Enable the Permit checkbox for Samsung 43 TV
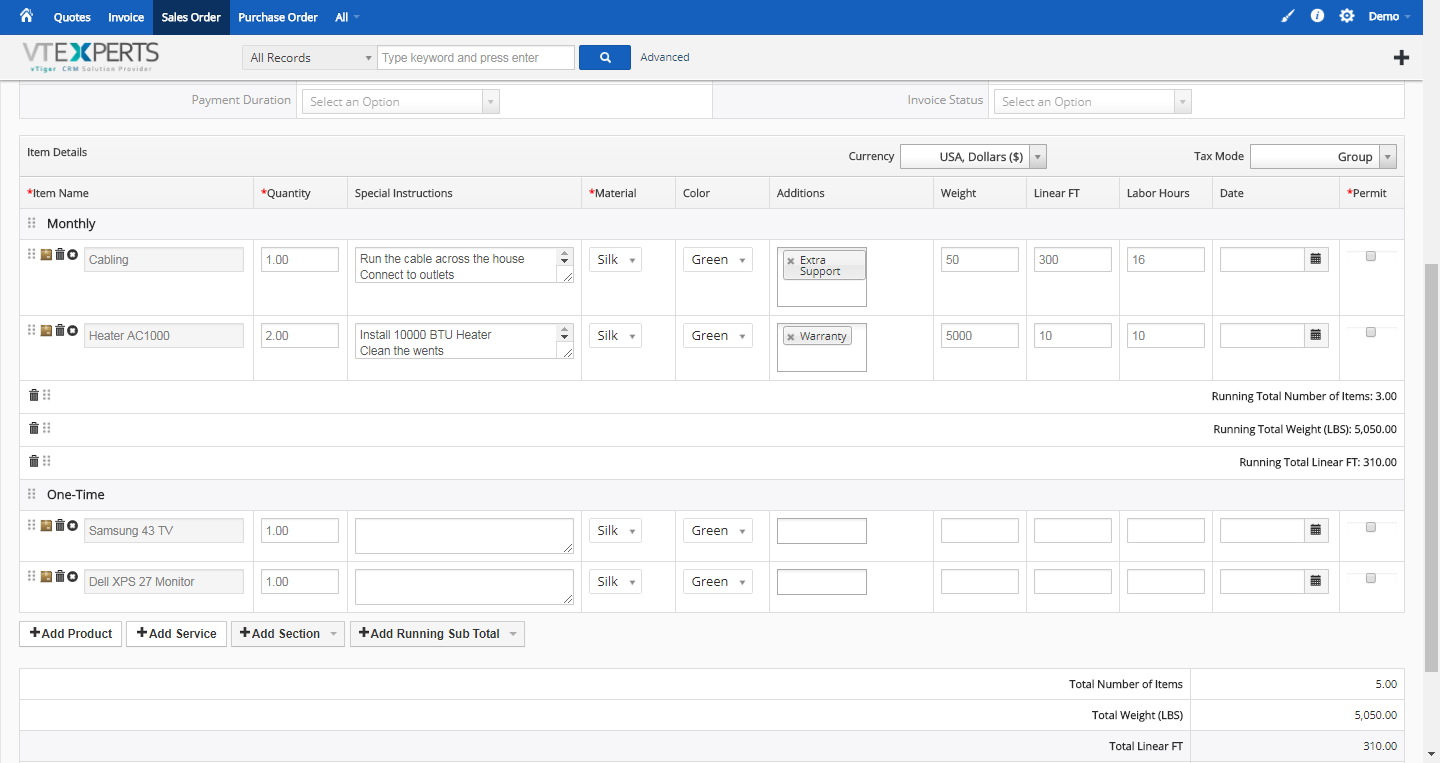 [1371, 526]
